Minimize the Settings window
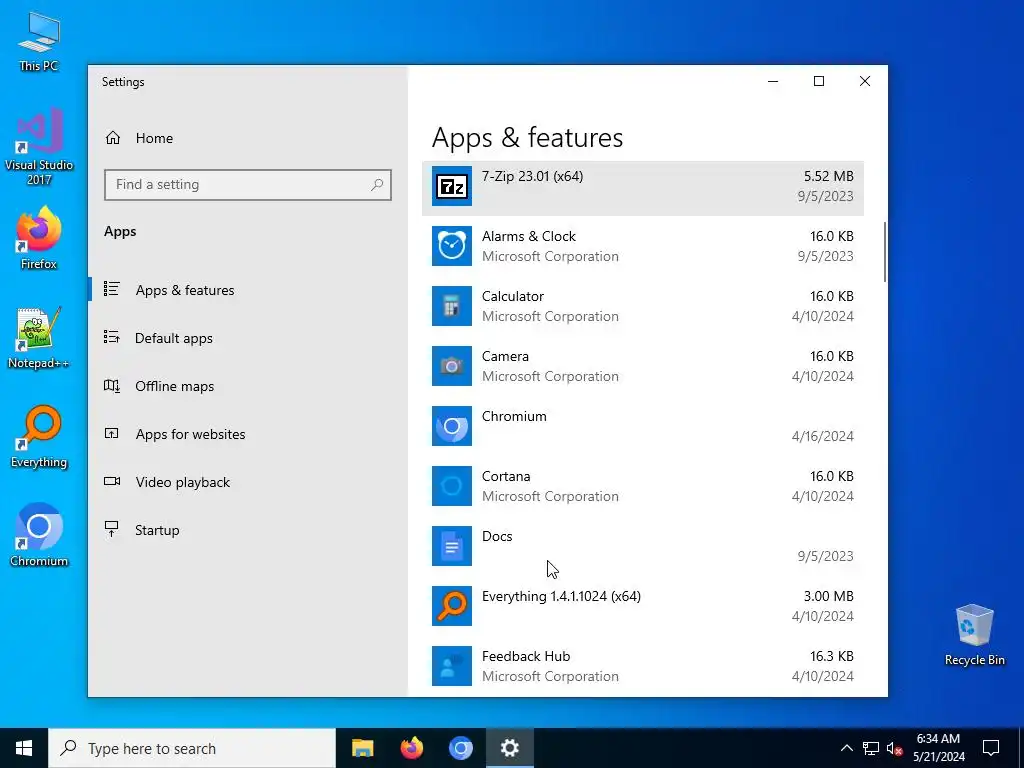 coord(773,81)
